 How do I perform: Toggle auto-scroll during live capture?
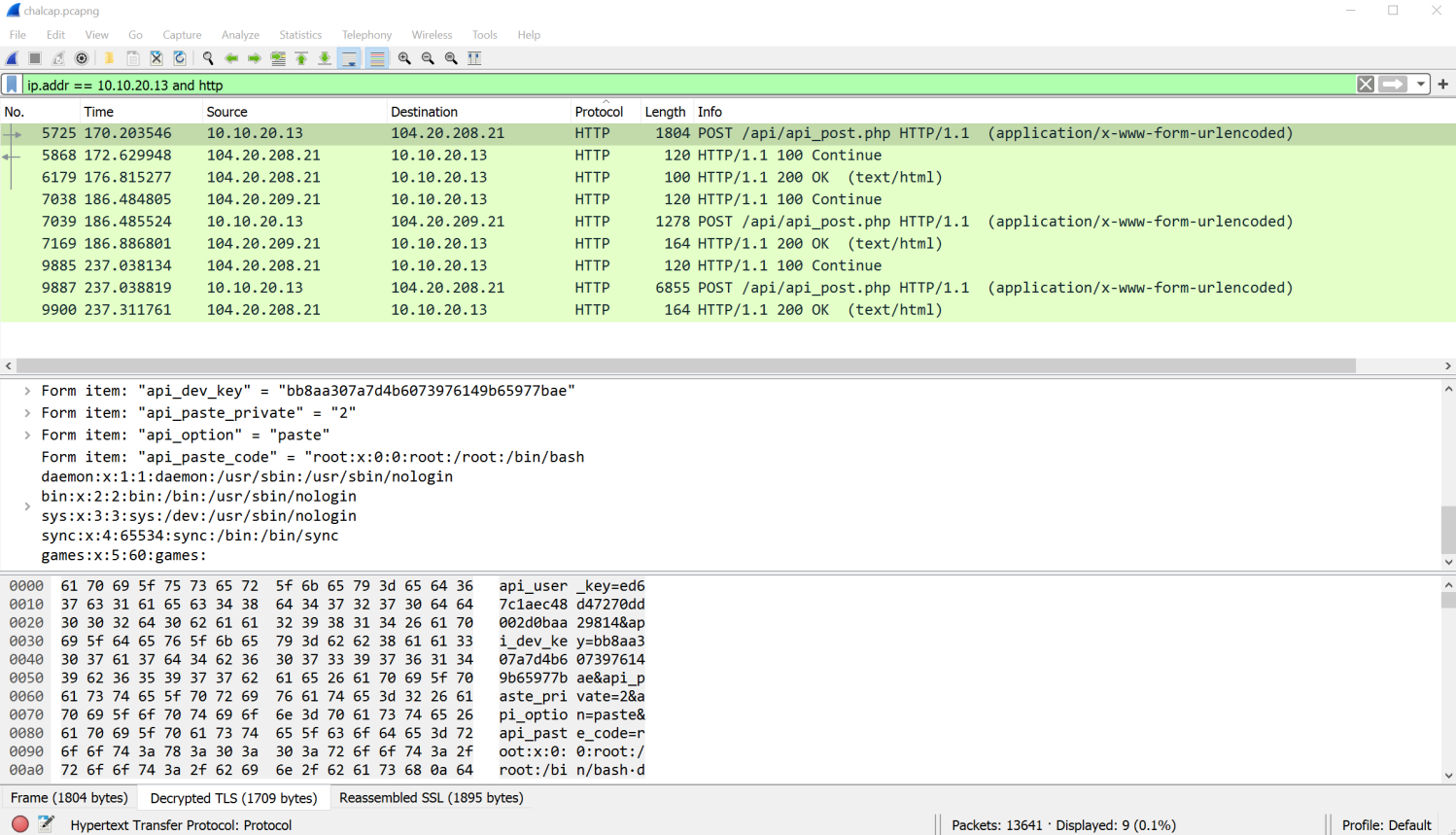[x=349, y=58]
